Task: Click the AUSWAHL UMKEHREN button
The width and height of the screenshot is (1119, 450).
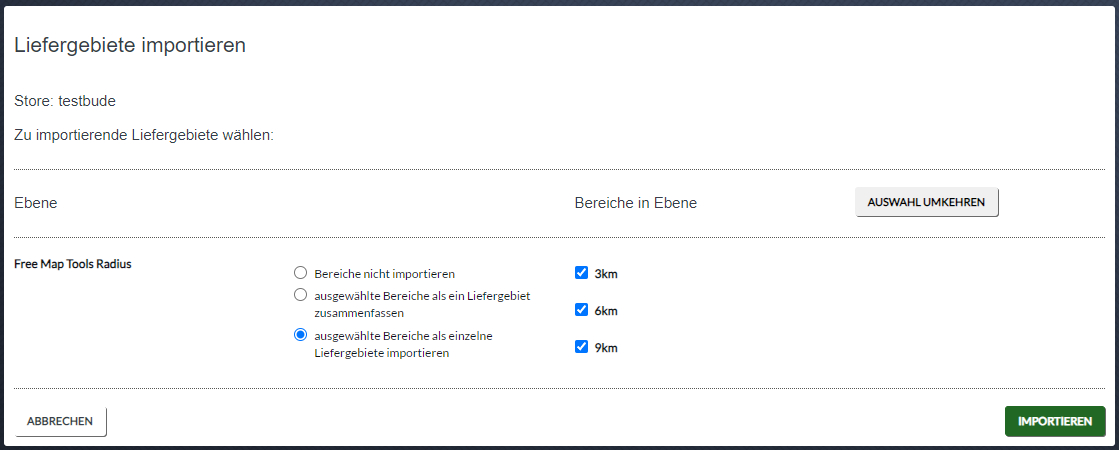Action: 926,203
